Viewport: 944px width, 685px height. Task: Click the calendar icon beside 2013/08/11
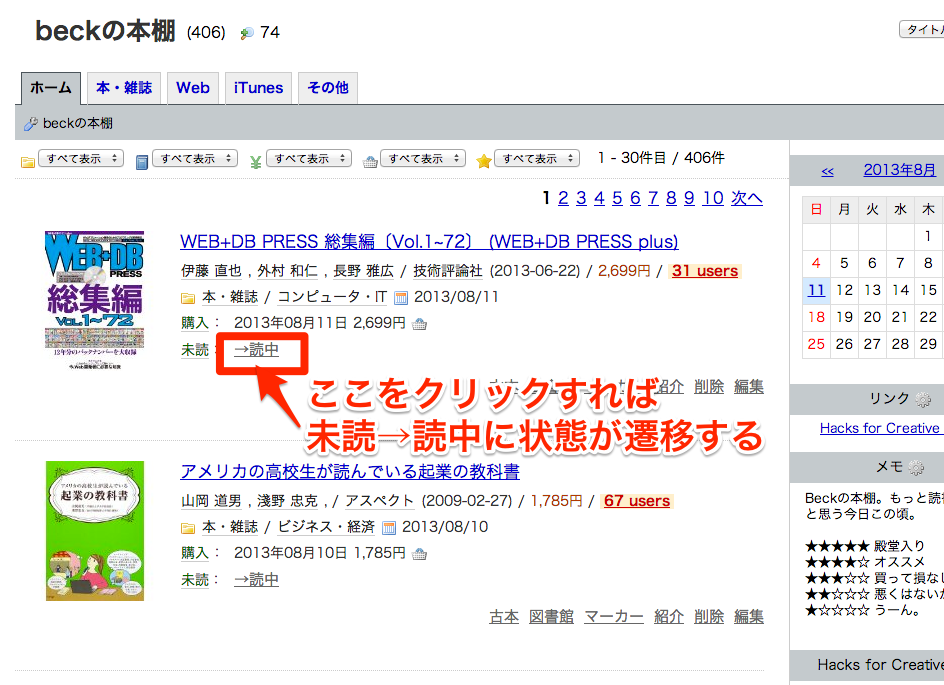tap(402, 297)
